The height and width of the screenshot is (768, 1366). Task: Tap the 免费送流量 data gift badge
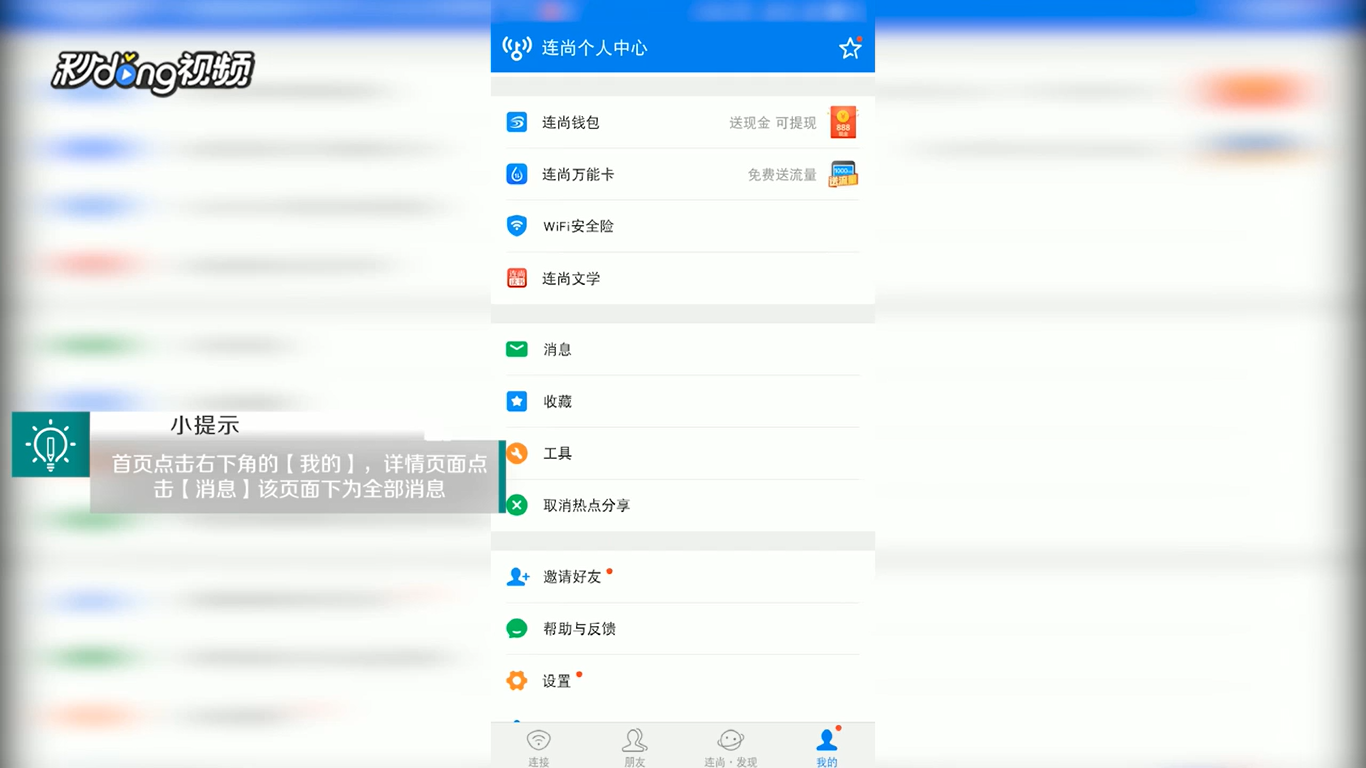841,174
